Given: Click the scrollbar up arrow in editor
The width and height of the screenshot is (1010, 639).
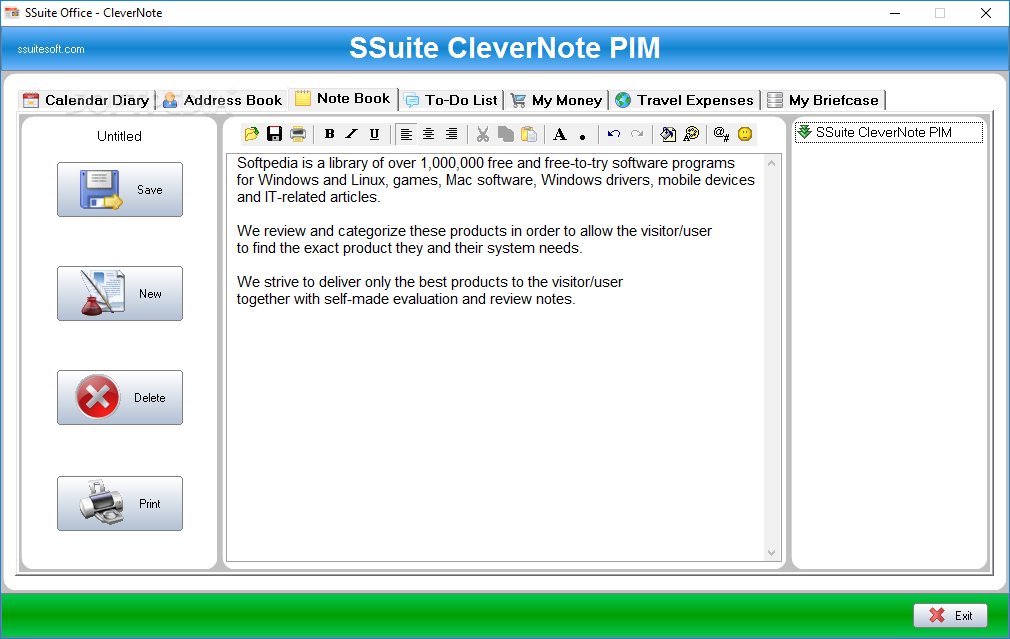Looking at the screenshot, I should [772, 164].
